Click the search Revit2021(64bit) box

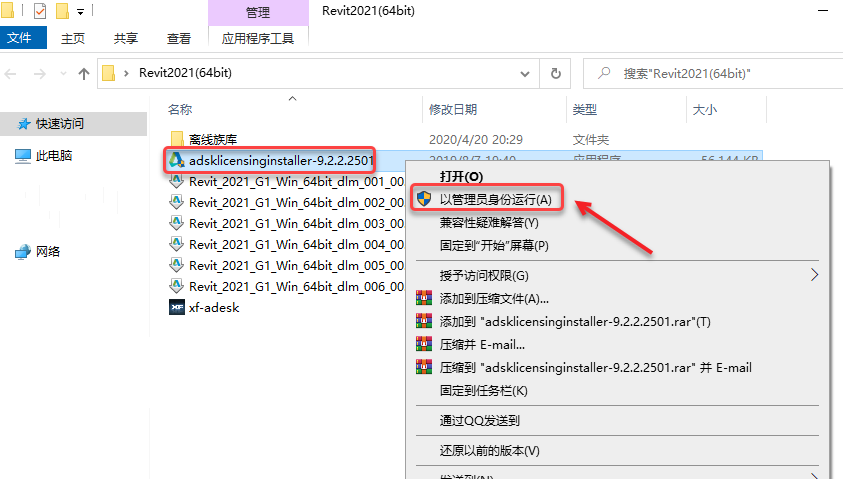713,74
